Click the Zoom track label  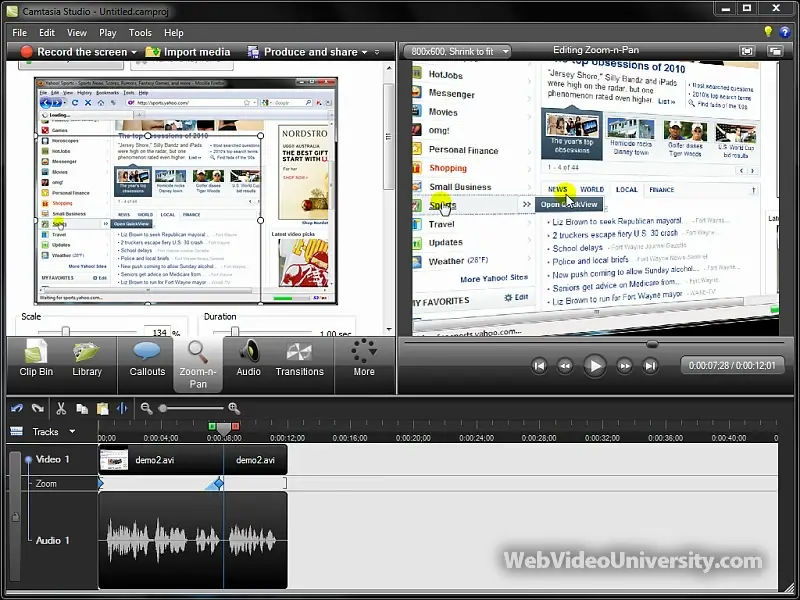tap(46, 484)
